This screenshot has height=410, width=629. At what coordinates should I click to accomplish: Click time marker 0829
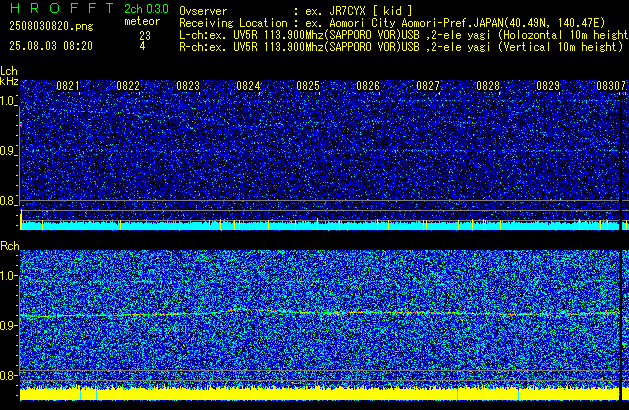coord(548,86)
